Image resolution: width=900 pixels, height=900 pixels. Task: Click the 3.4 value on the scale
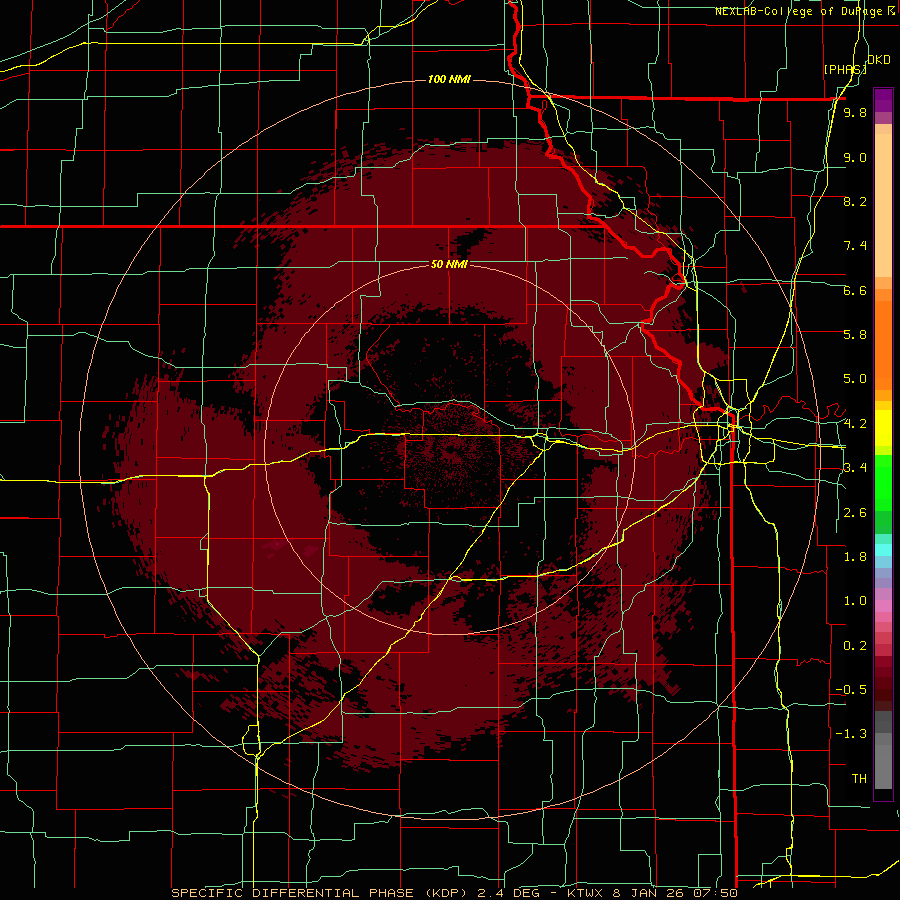[x=855, y=468]
